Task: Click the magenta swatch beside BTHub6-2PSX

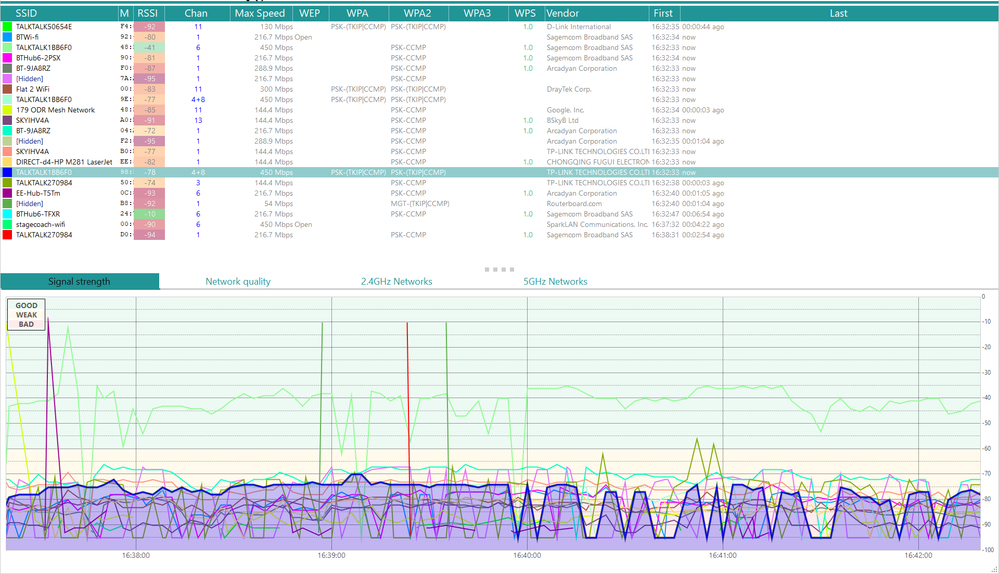Action: tap(7, 58)
